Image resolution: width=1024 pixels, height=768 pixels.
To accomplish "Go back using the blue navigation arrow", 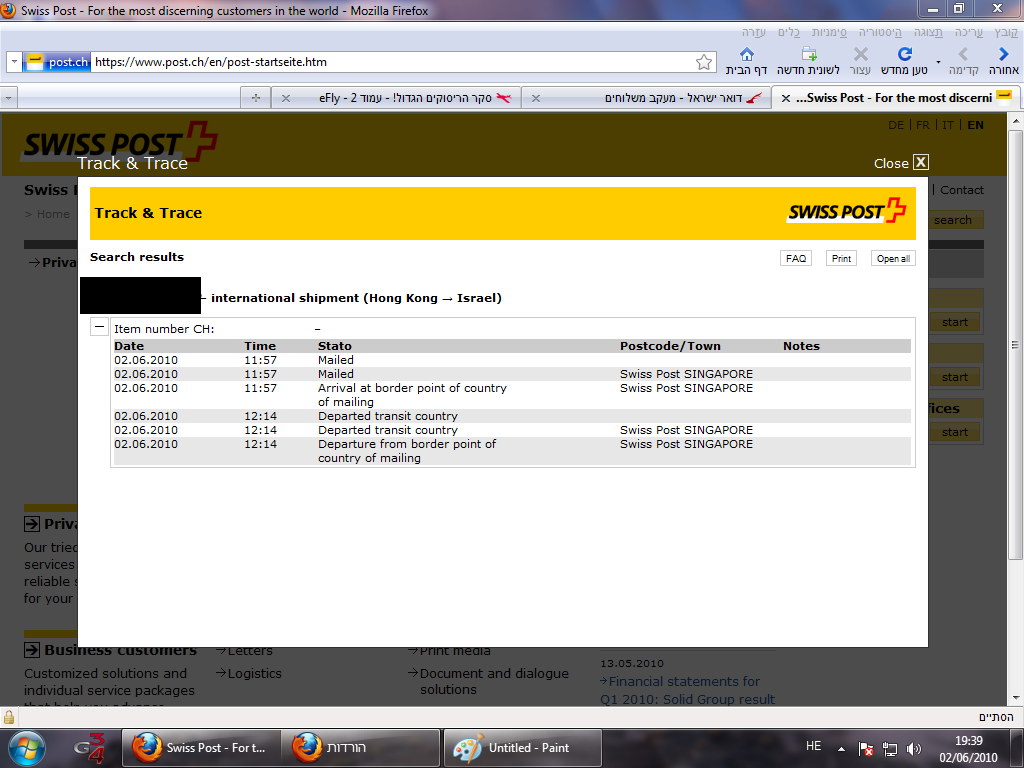I will (x=1004, y=54).
